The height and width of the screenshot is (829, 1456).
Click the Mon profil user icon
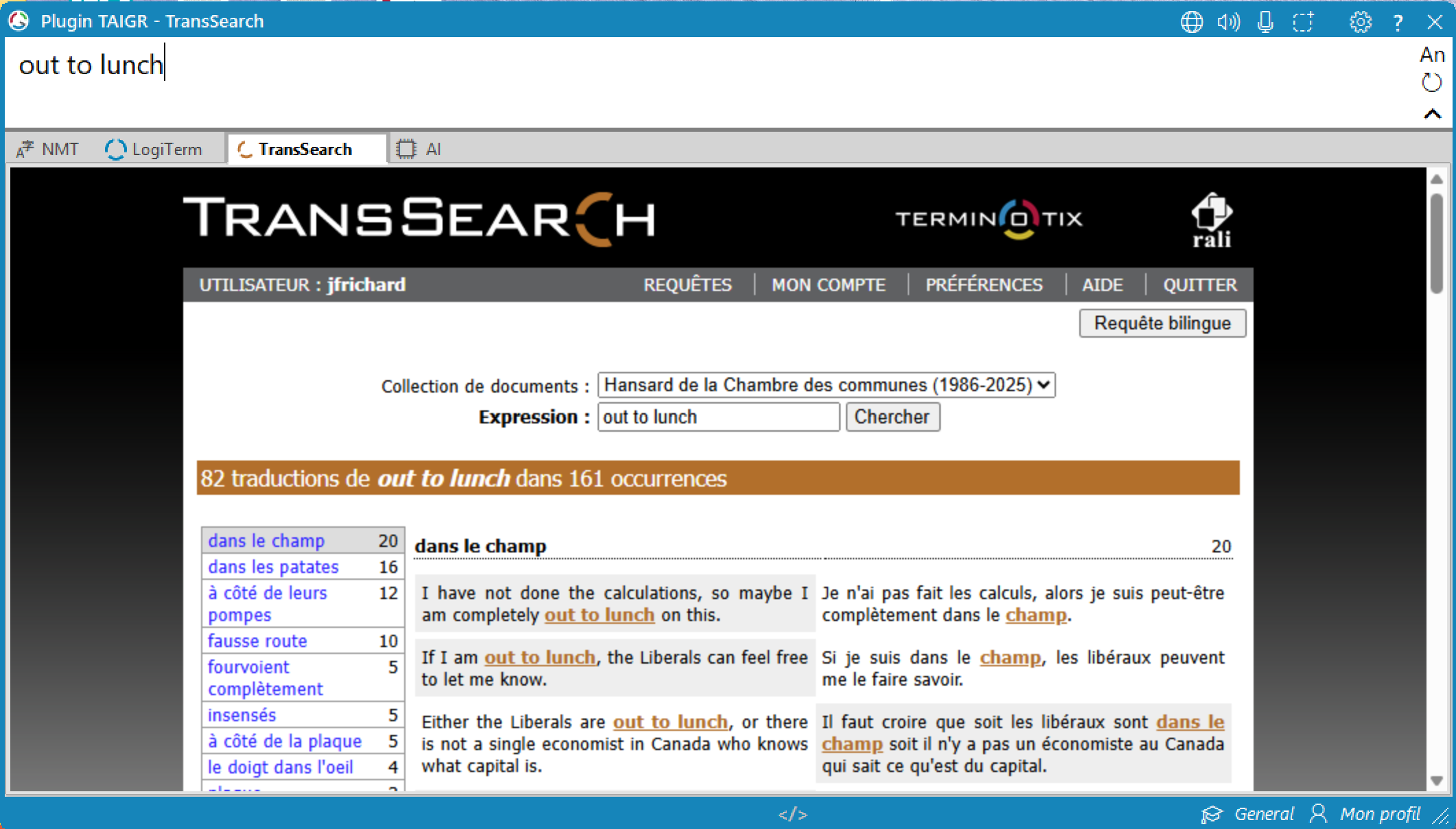pos(1318,814)
